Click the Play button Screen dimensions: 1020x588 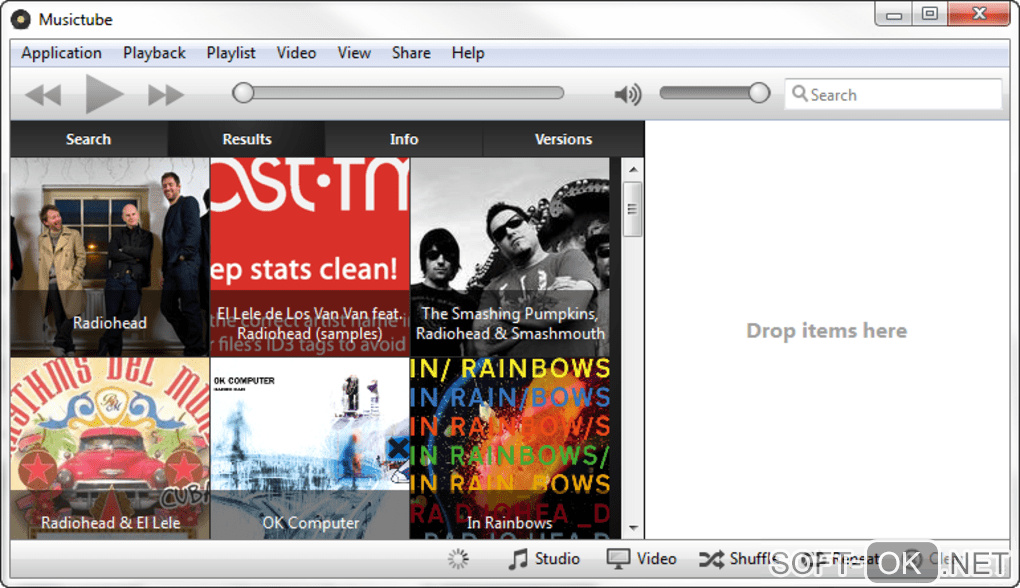104,94
